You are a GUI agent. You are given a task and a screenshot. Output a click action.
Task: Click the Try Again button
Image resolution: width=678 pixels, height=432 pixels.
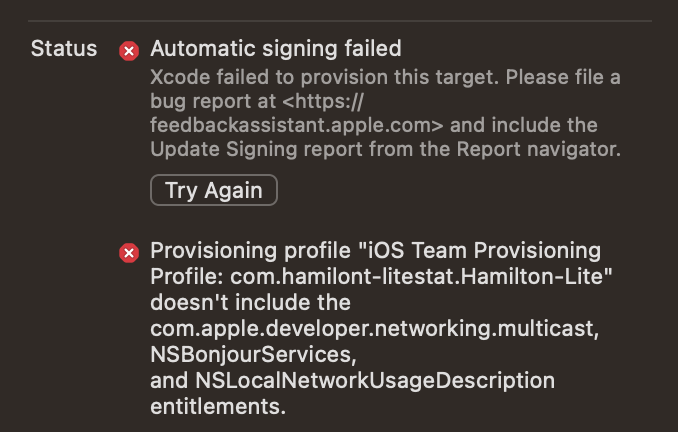214,190
